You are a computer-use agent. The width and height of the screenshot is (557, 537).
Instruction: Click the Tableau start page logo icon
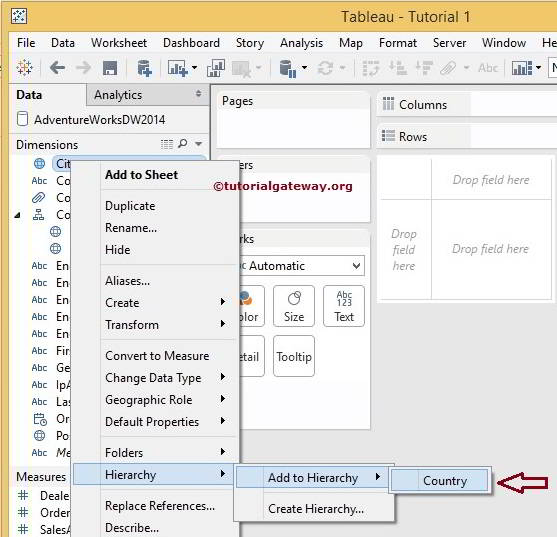pyautogui.click(x=24, y=67)
